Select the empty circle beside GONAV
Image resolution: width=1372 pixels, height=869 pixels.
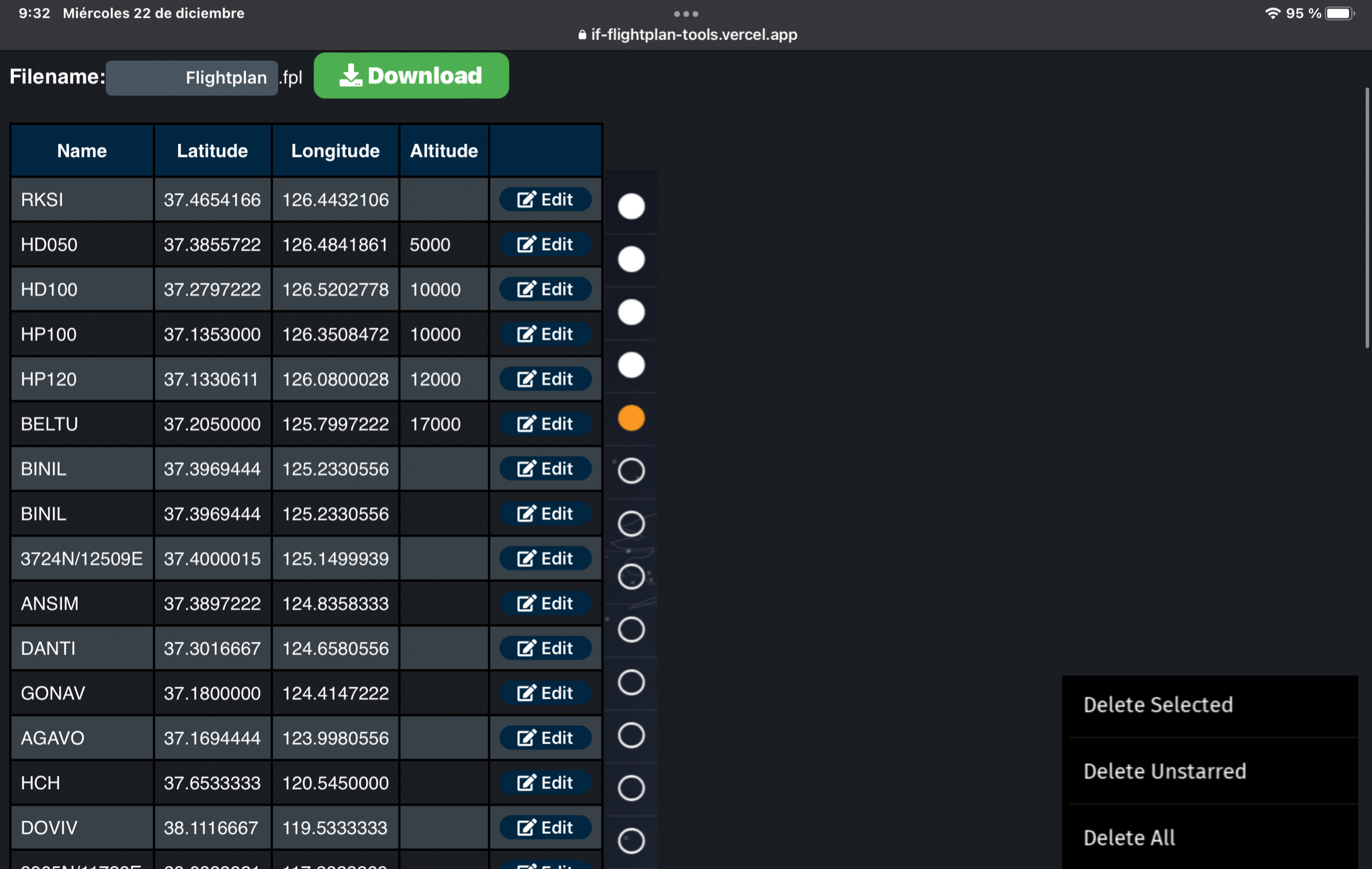click(x=631, y=682)
